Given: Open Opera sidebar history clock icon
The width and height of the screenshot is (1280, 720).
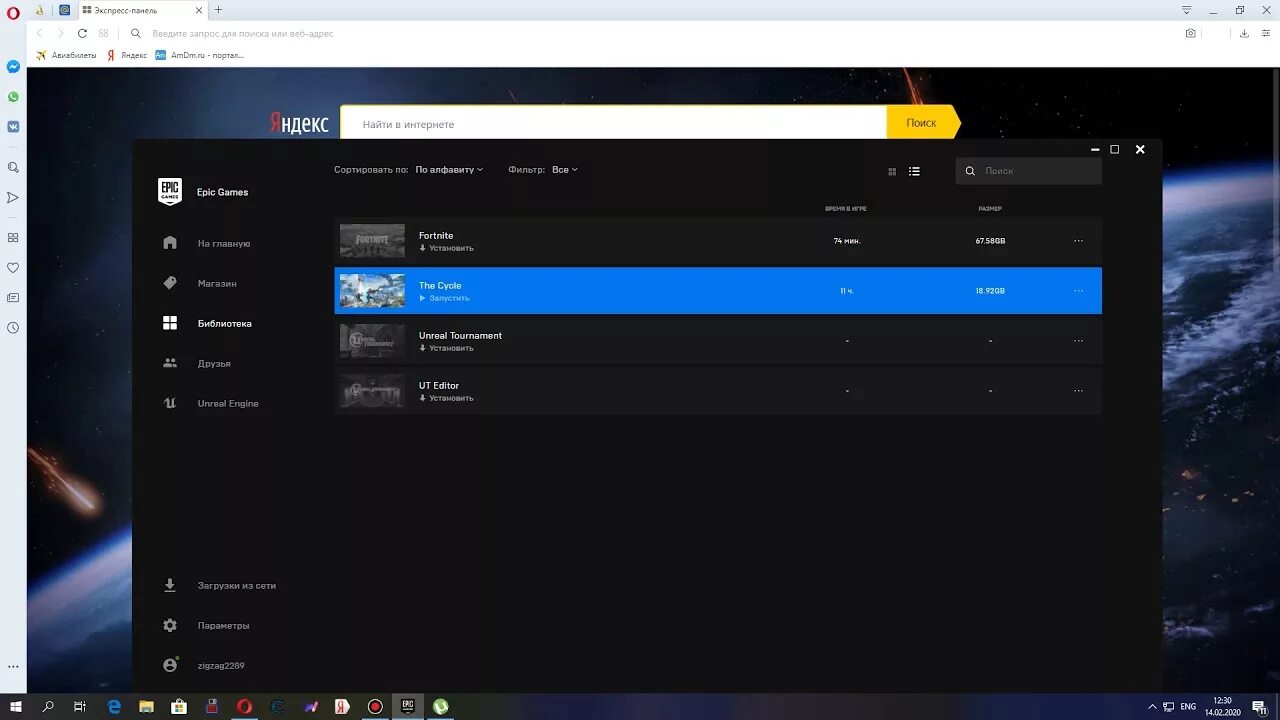Looking at the screenshot, I should [13, 328].
